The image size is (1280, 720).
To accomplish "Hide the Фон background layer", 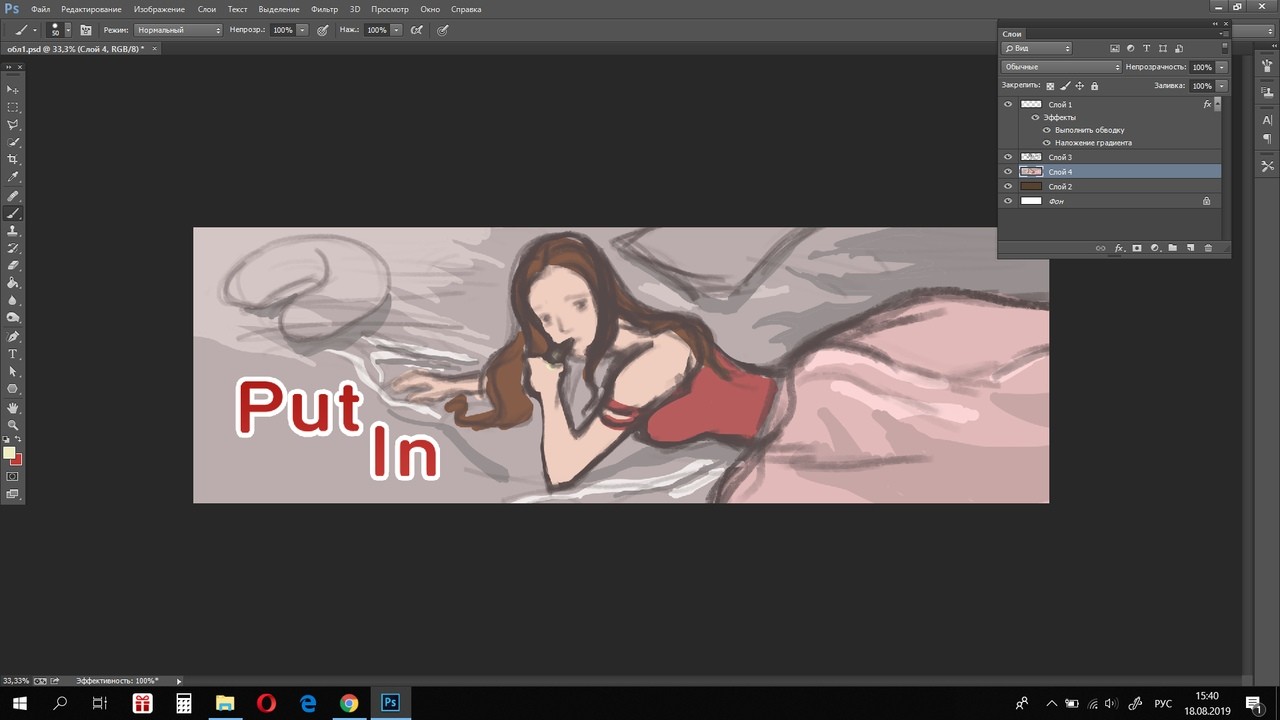I will (1007, 201).
